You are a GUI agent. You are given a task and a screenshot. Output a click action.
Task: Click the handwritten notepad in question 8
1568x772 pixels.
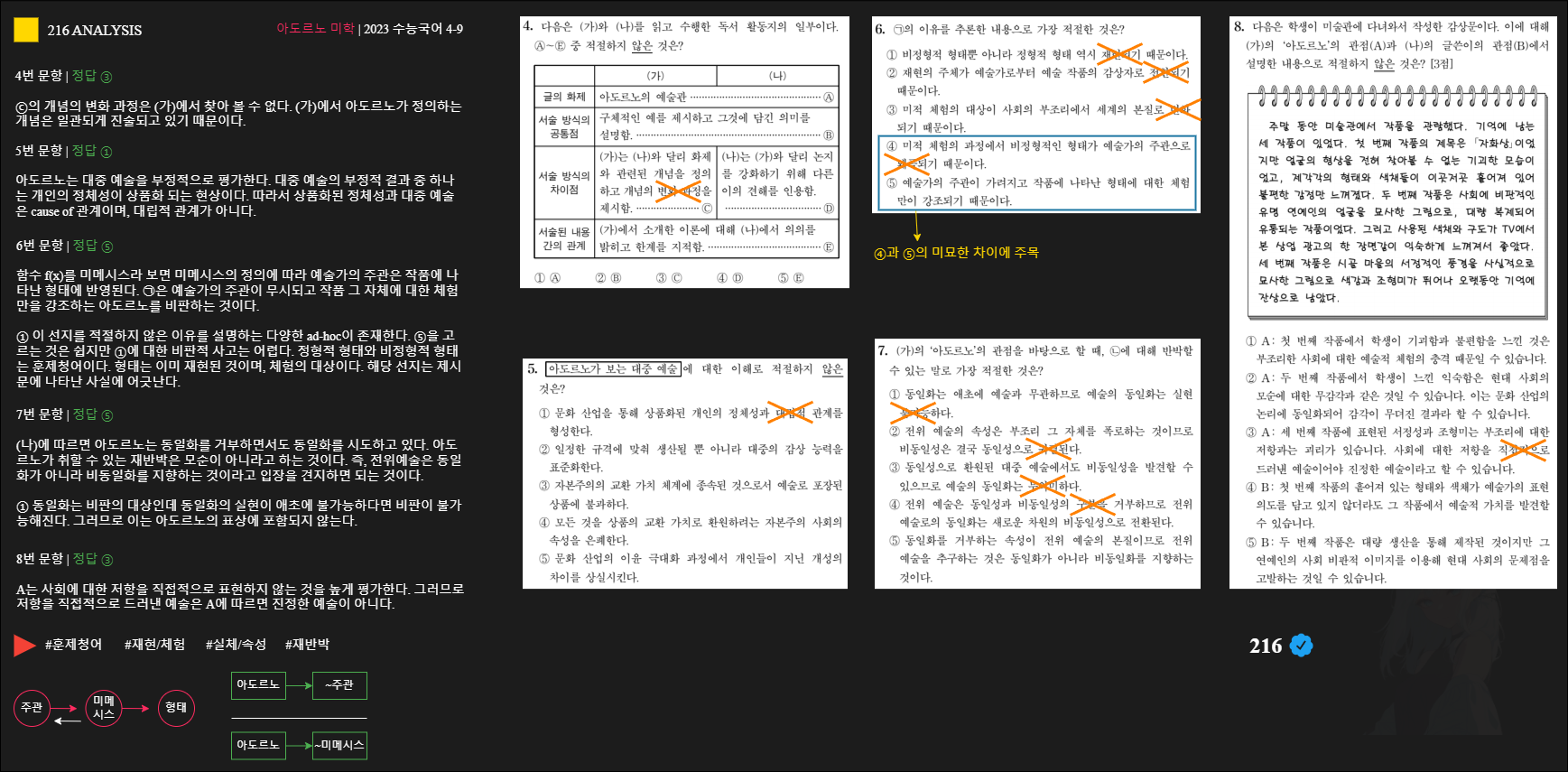[x=1398, y=201]
